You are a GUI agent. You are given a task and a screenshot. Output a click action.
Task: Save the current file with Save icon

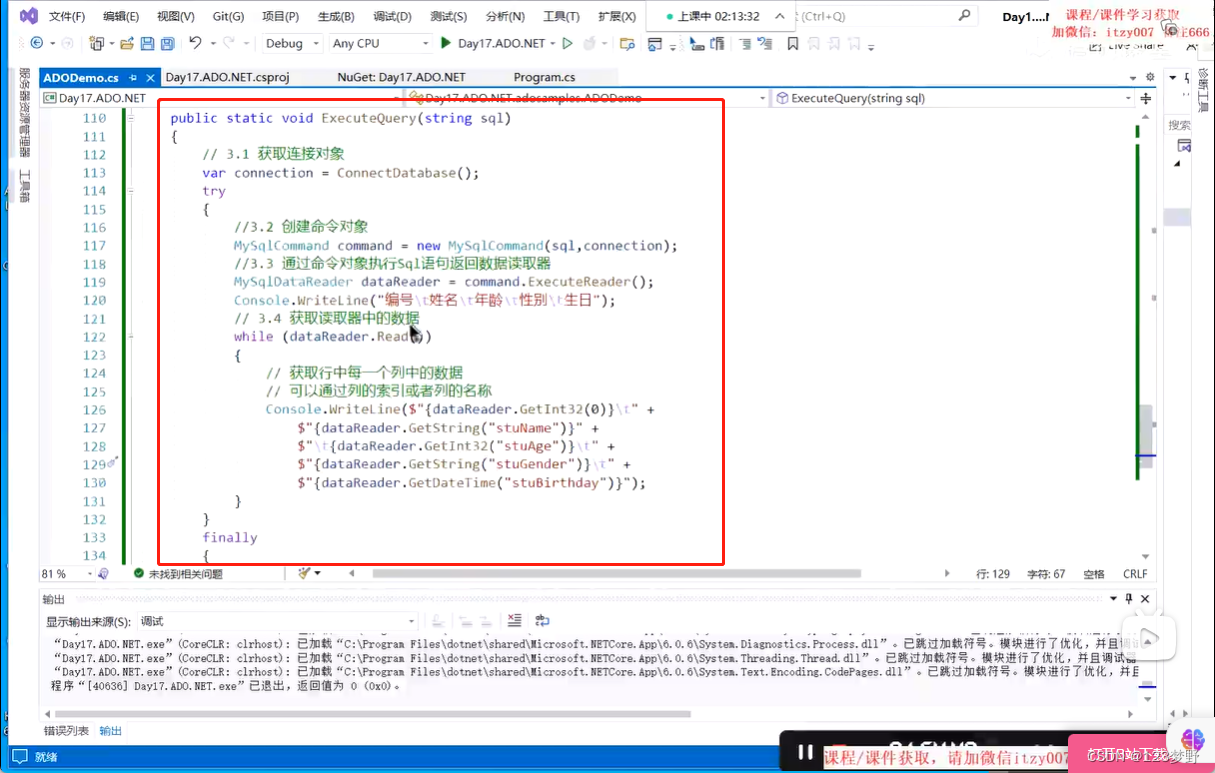tap(147, 44)
